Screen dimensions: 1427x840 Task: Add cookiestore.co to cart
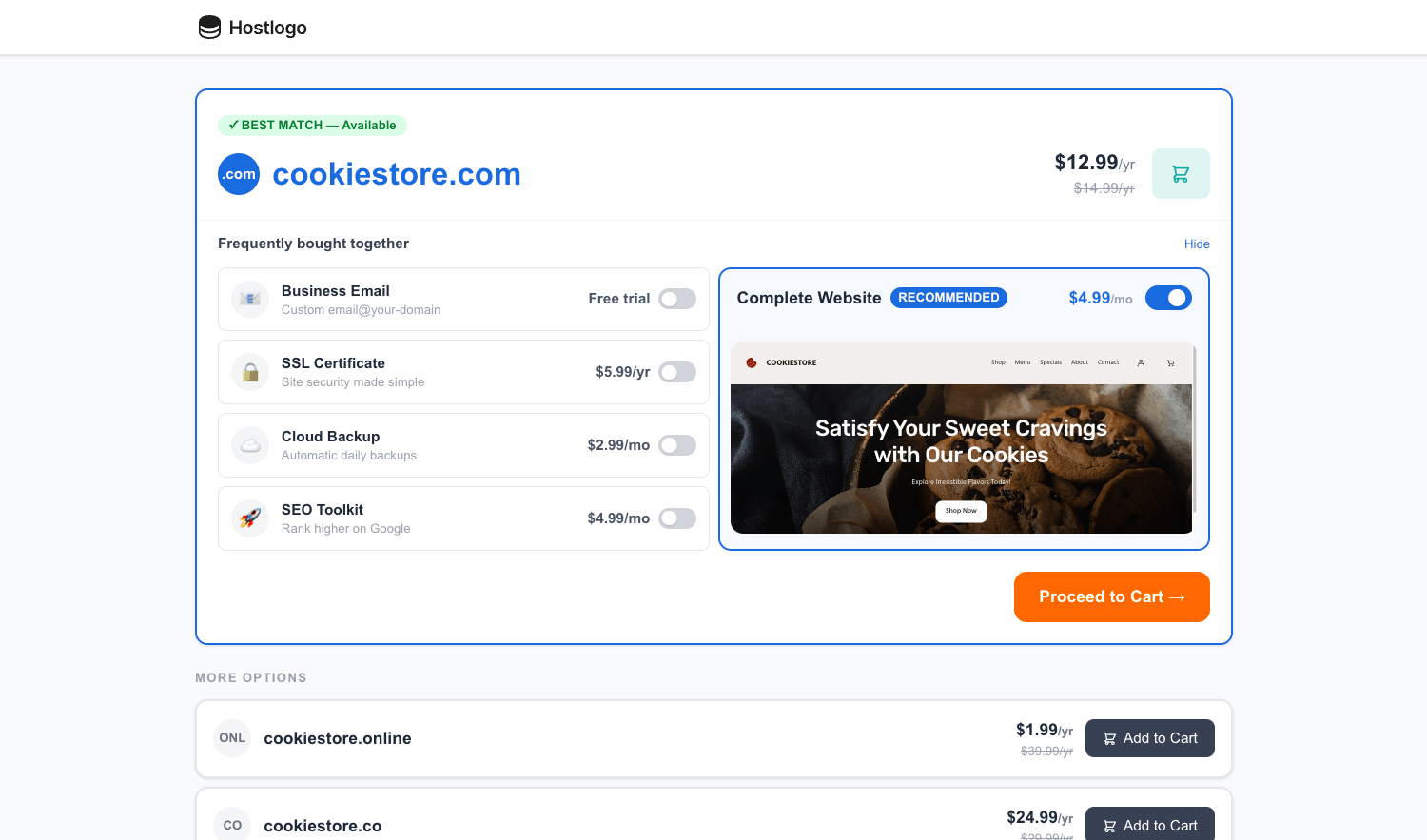click(x=1150, y=824)
